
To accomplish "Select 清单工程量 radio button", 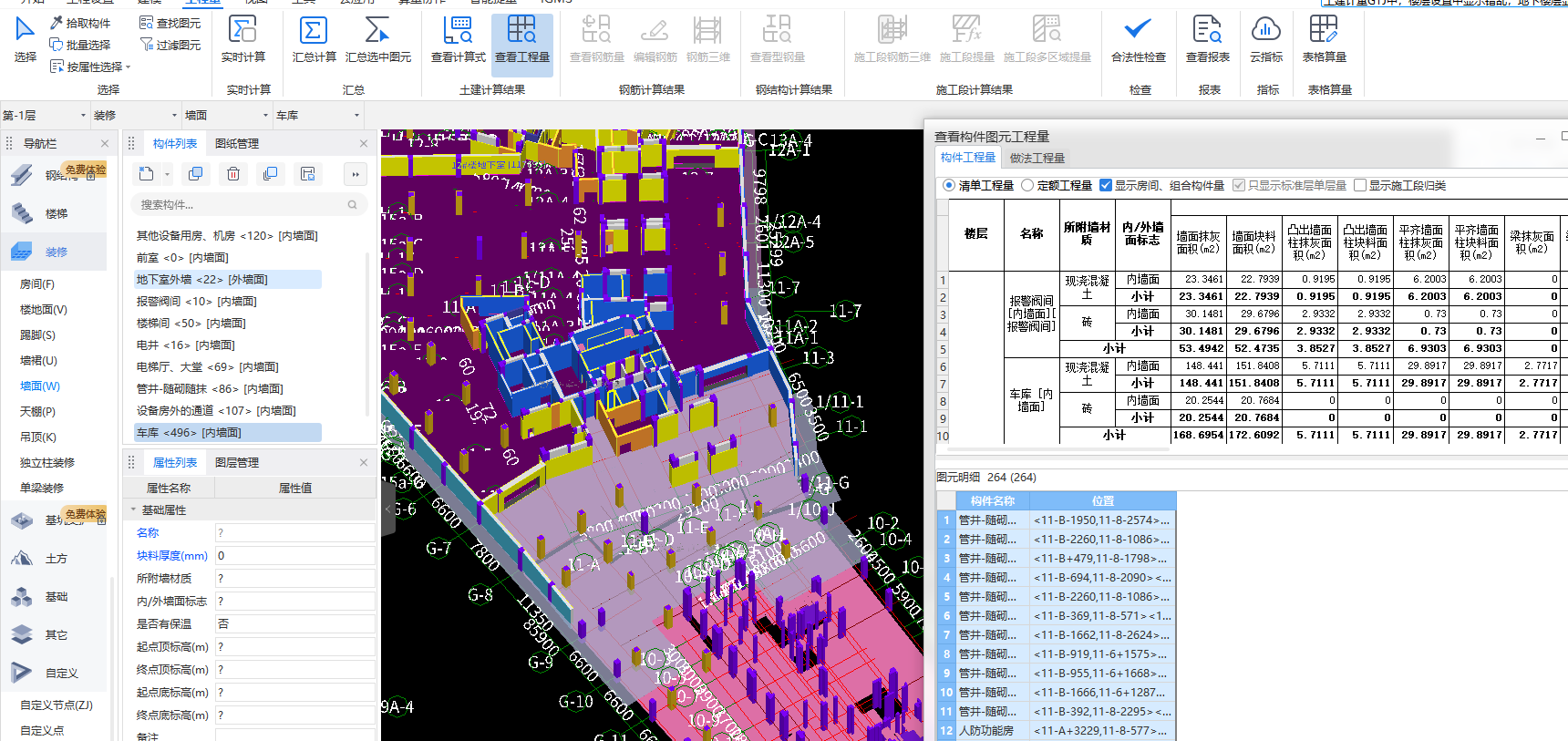I will [949, 185].
